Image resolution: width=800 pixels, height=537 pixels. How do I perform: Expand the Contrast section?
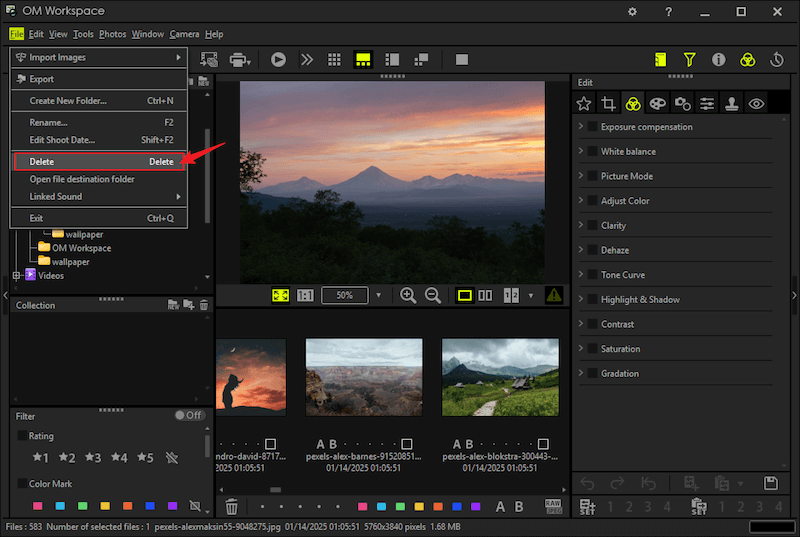[581, 323]
